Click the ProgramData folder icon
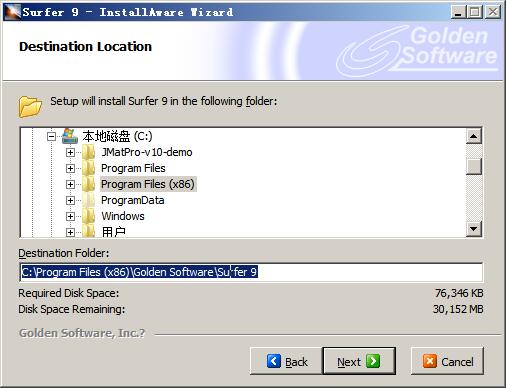Image resolution: width=506 pixels, height=388 pixels. tap(89, 200)
